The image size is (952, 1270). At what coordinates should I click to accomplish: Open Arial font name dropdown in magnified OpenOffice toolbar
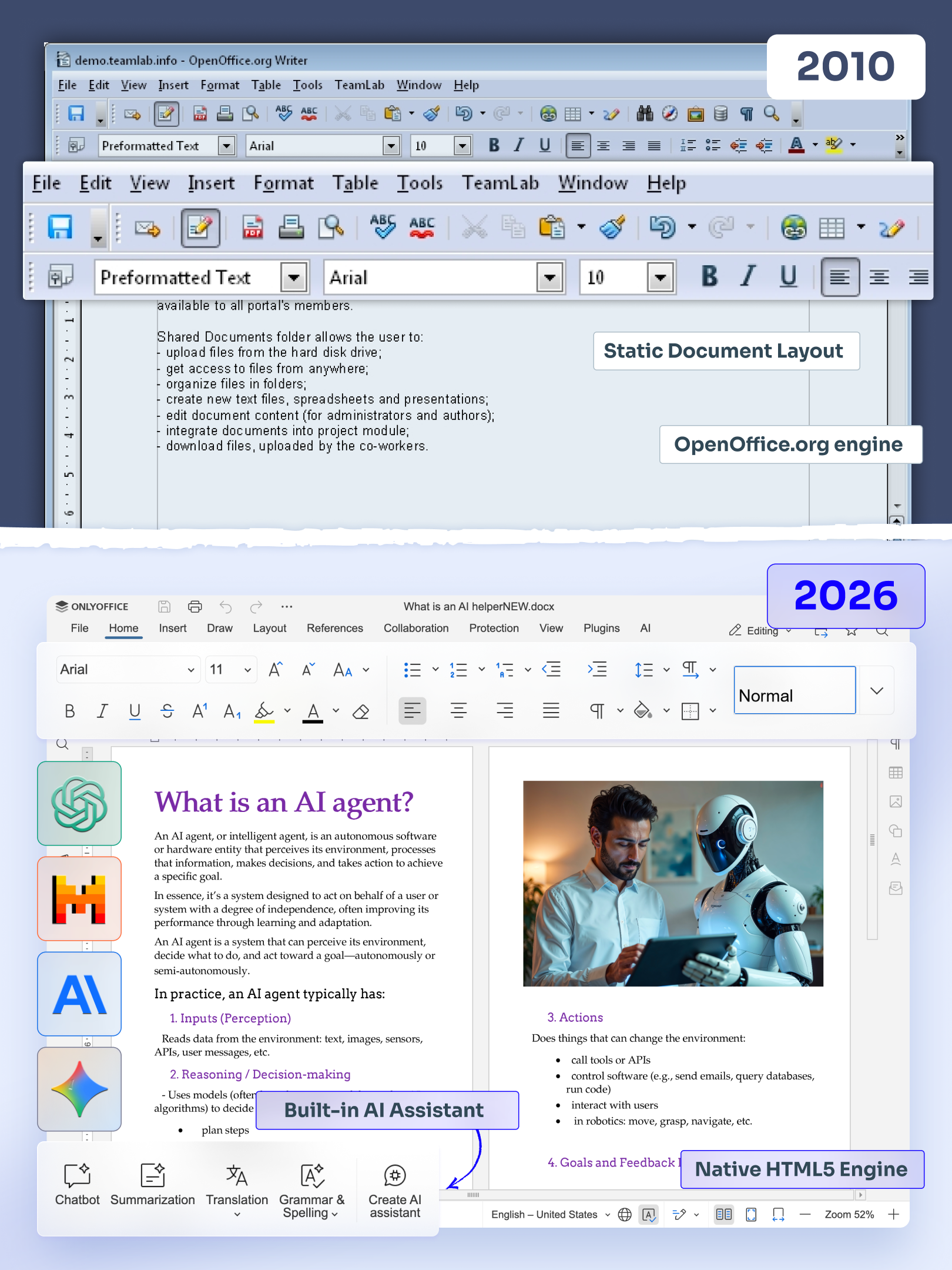click(x=550, y=278)
